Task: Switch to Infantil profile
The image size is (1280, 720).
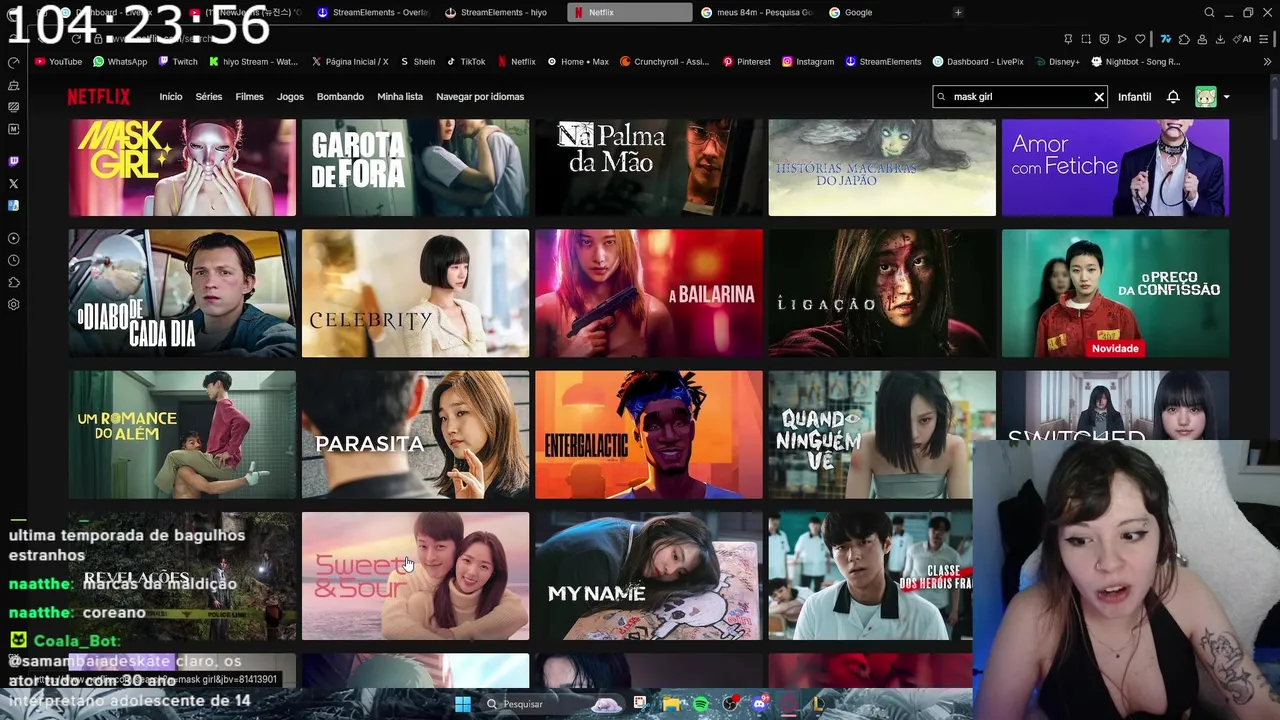Action: coord(1134,97)
